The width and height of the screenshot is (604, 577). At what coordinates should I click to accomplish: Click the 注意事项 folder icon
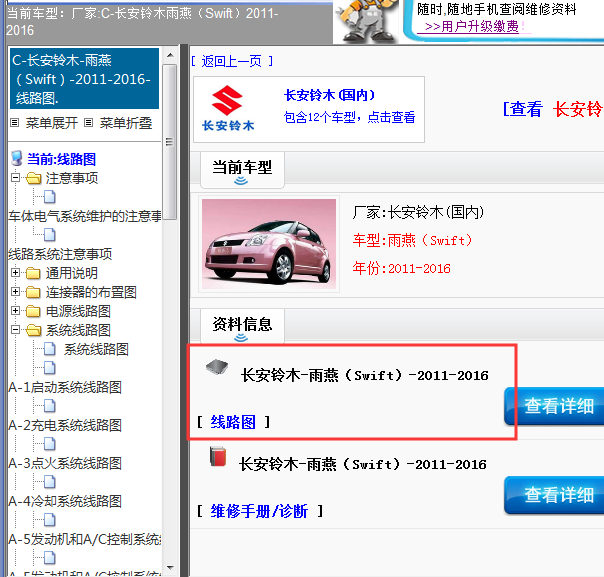point(34,178)
